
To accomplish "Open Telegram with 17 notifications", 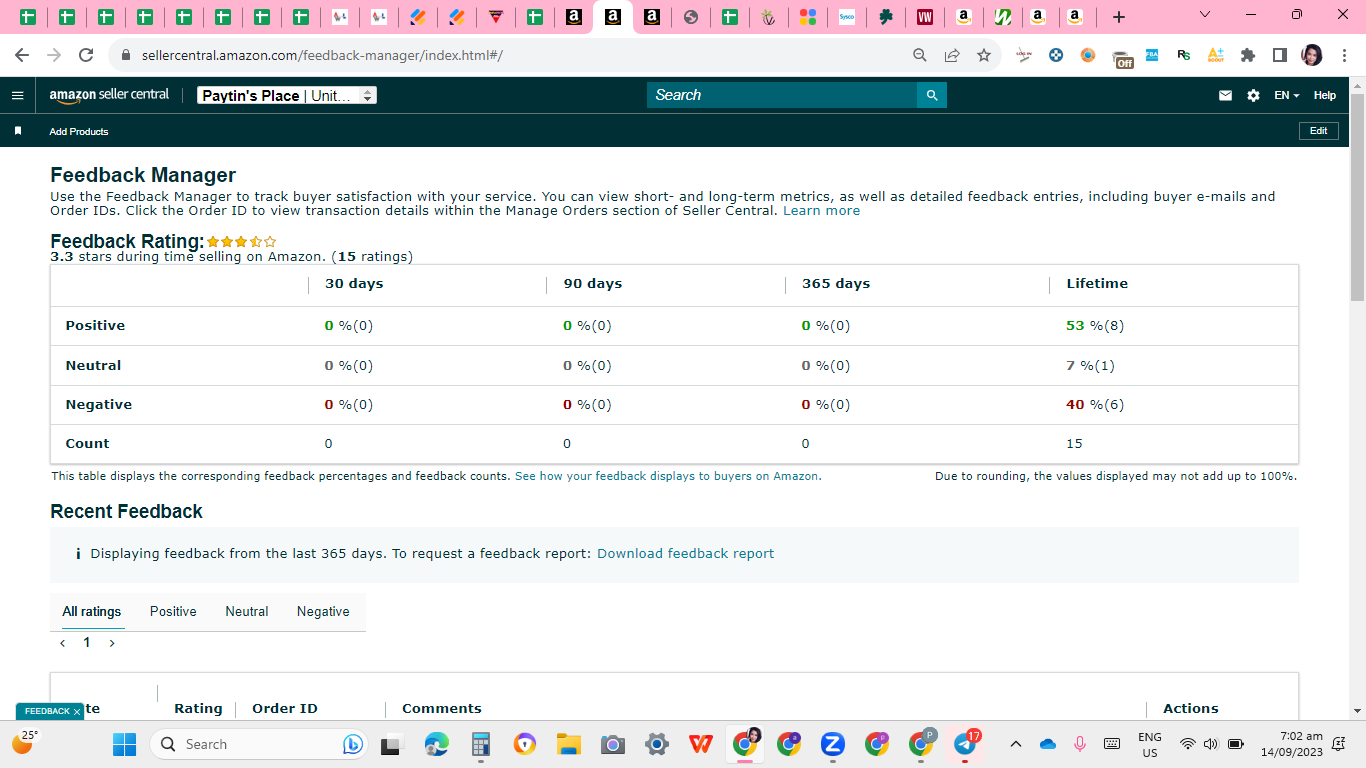I will (x=965, y=744).
